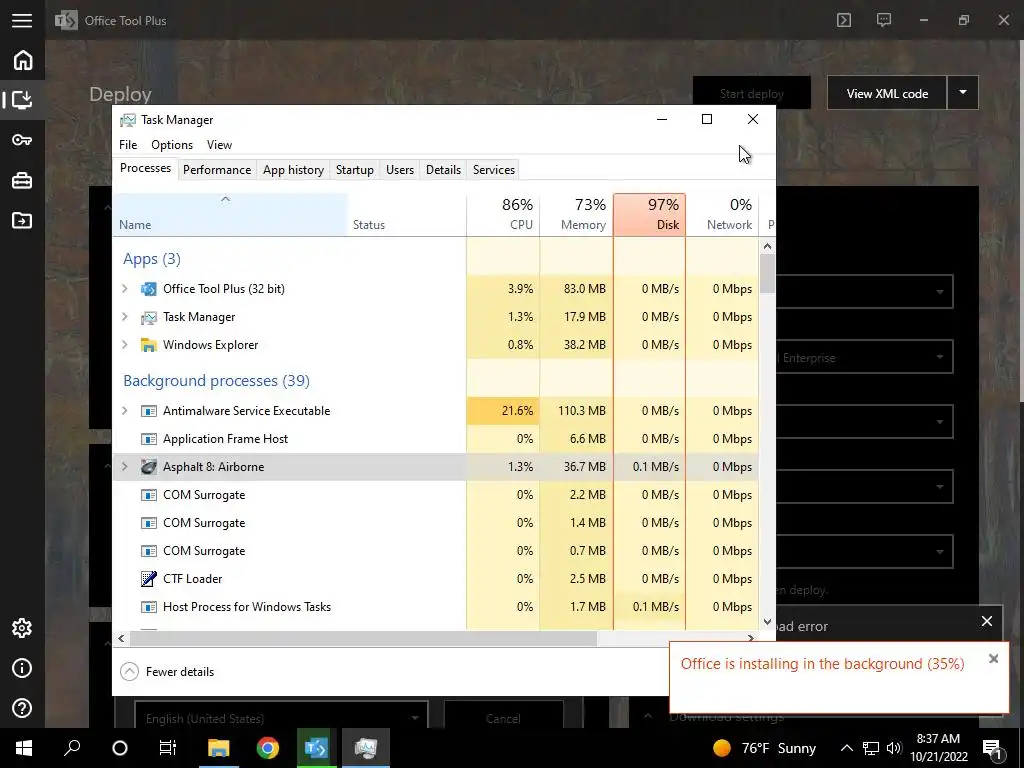Sort by CPU column header
1024x768 pixels.
click(504, 214)
